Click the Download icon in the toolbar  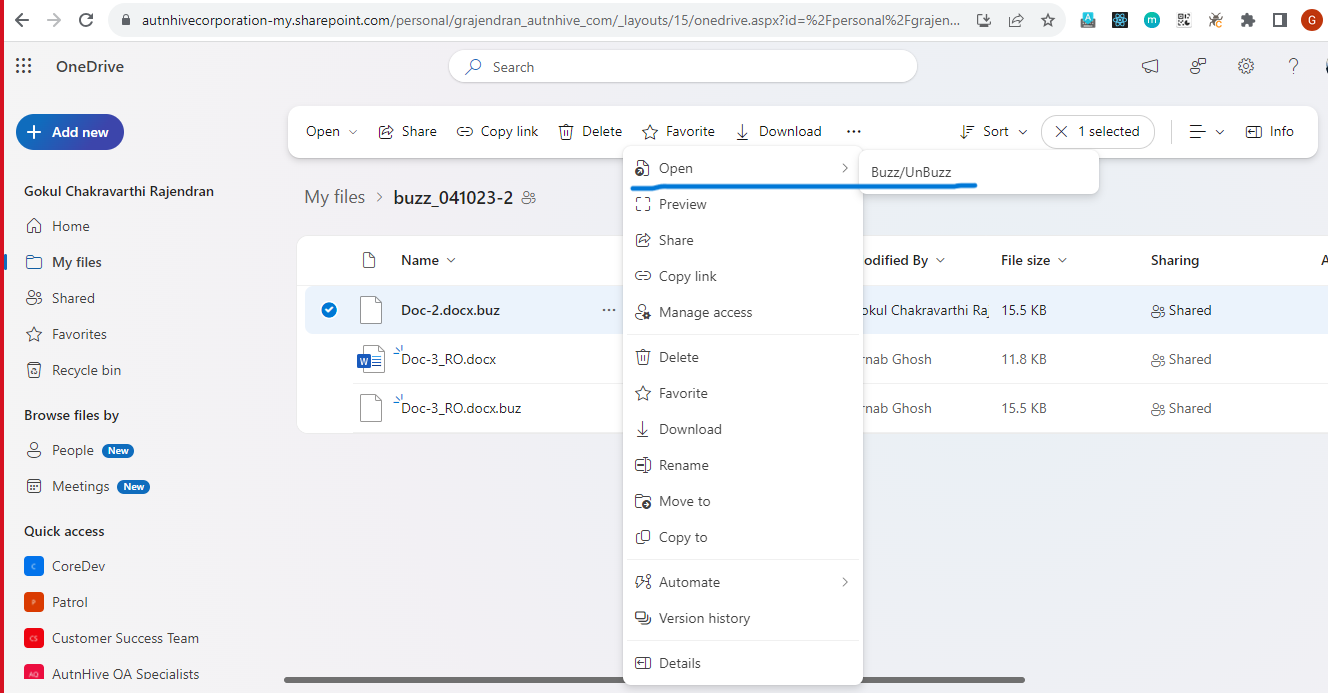tap(742, 131)
